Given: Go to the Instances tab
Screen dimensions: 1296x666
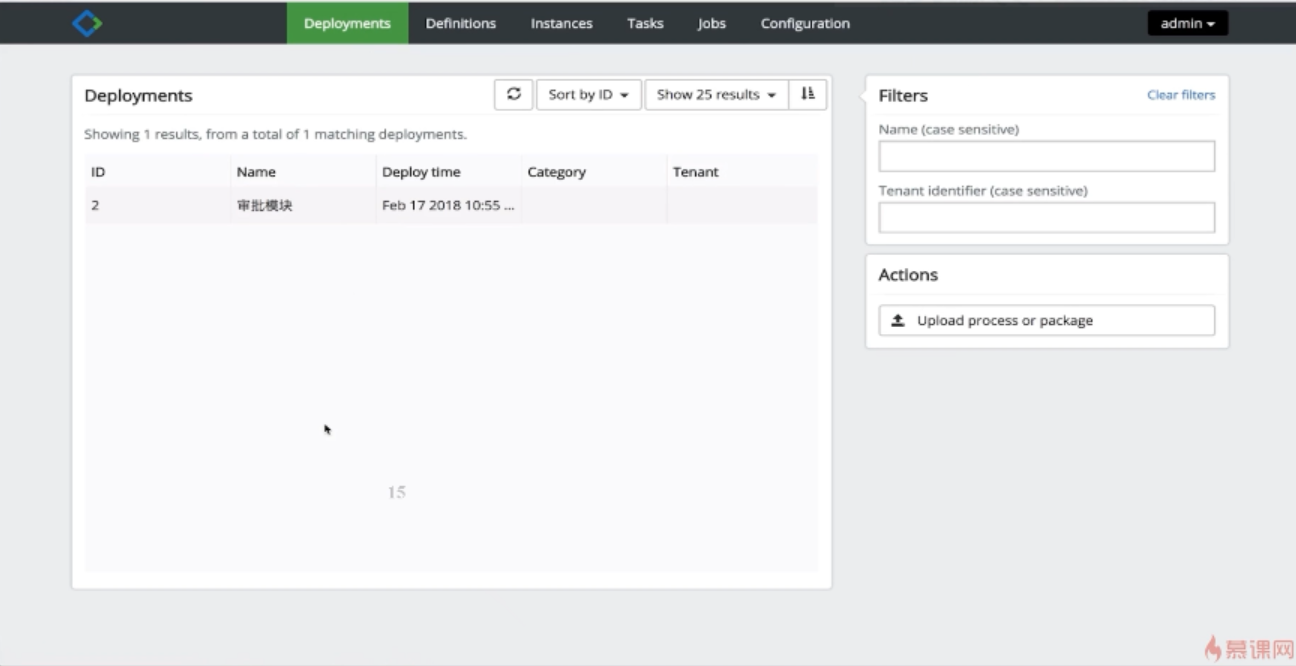Looking at the screenshot, I should (x=562, y=23).
